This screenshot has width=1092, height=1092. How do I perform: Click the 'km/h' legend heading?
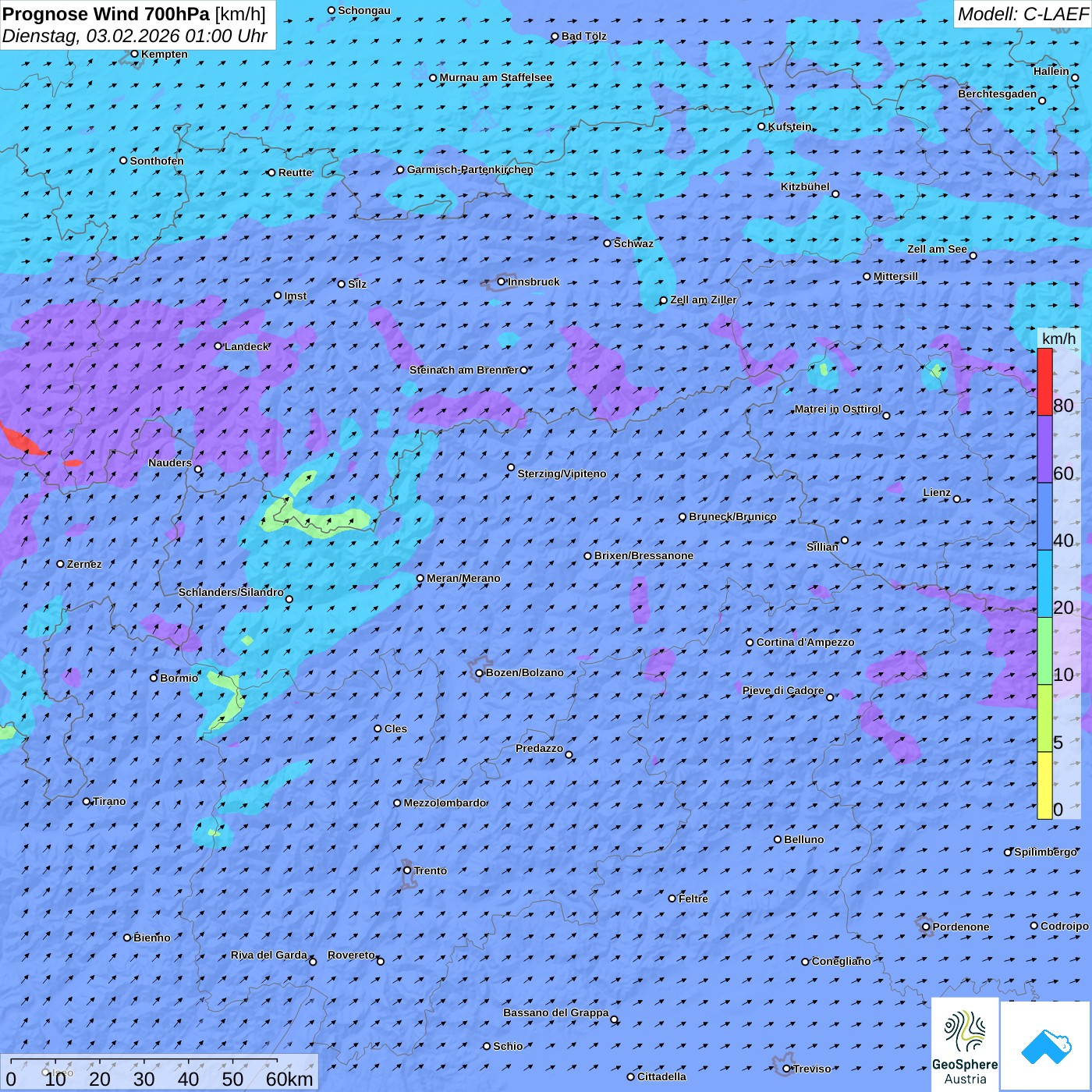[x=1058, y=339]
